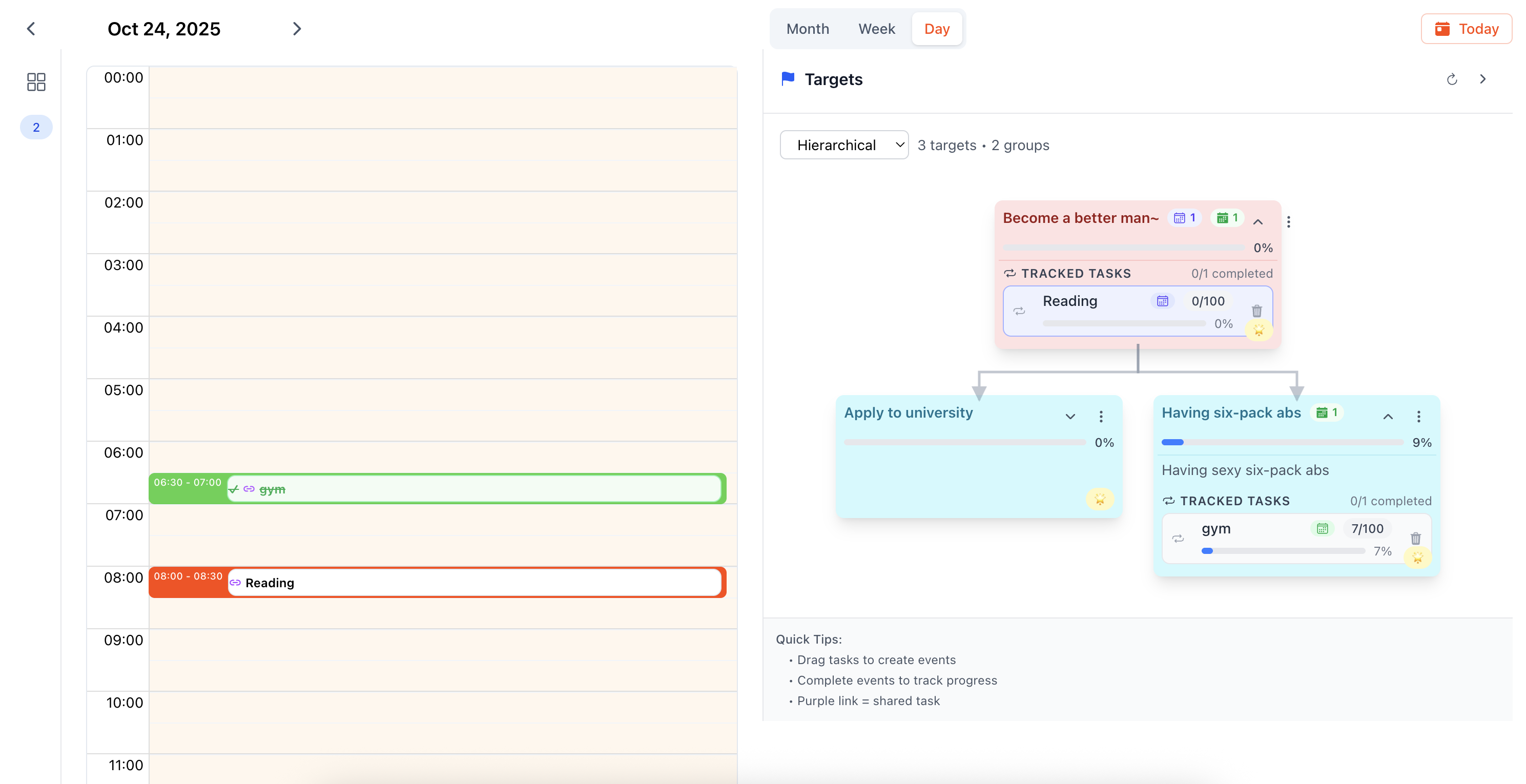
Task: Click the Having sexy six-pack abs description
Action: point(1245,470)
